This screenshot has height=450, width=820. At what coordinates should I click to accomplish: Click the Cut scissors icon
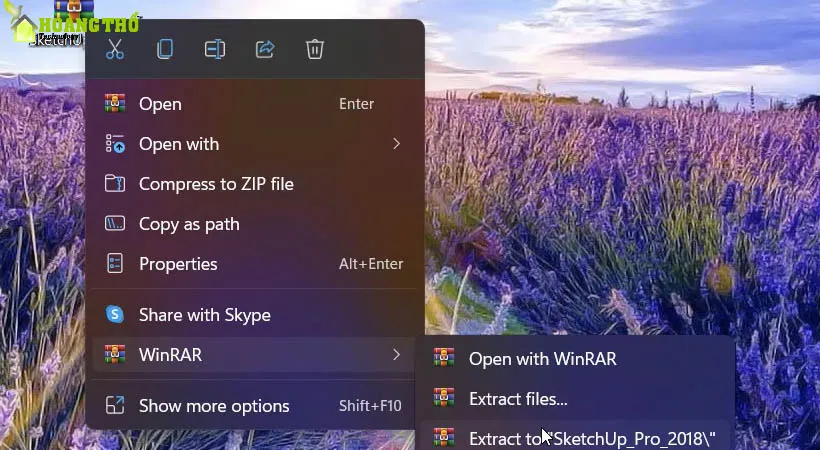tap(115, 50)
